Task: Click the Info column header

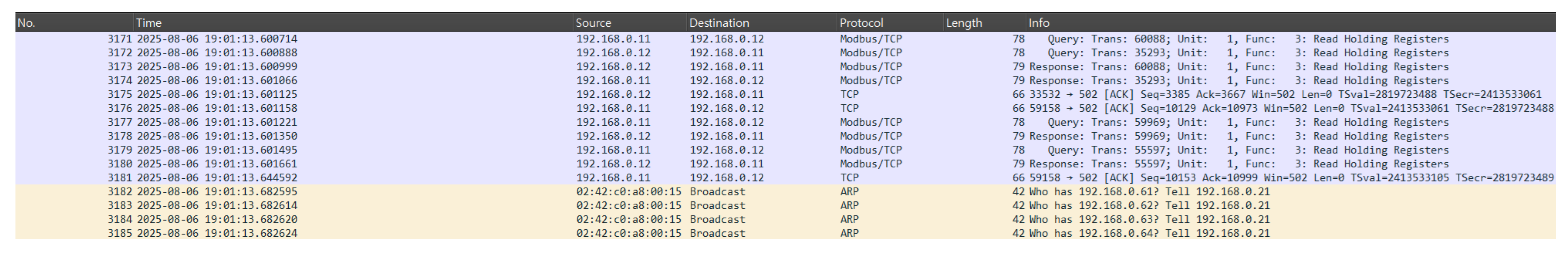Action: [1042, 23]
